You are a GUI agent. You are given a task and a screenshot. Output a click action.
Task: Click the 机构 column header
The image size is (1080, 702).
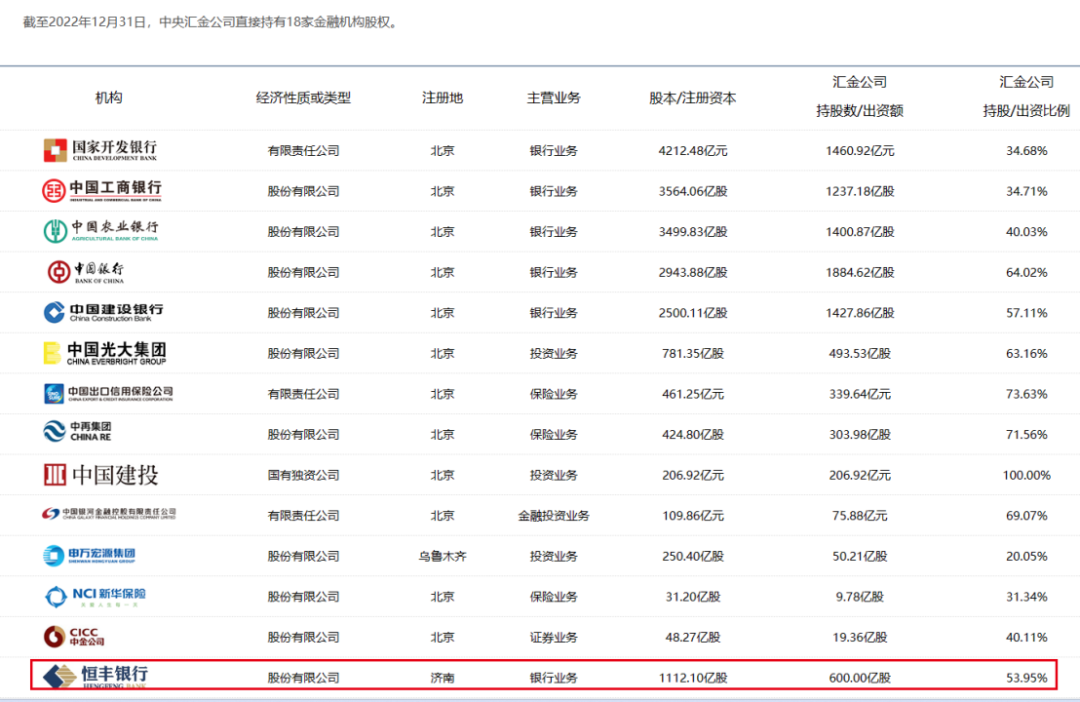tap(108, 98)
